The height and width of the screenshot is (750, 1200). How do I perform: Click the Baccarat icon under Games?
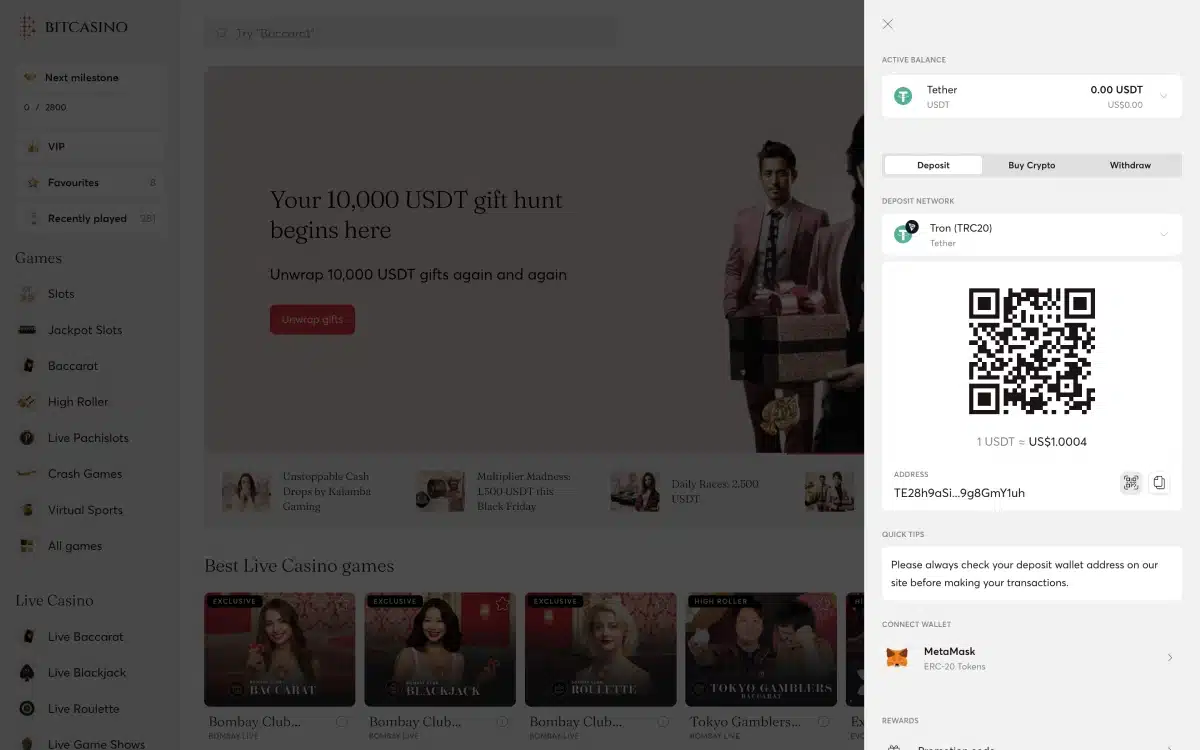coord(28,366)
